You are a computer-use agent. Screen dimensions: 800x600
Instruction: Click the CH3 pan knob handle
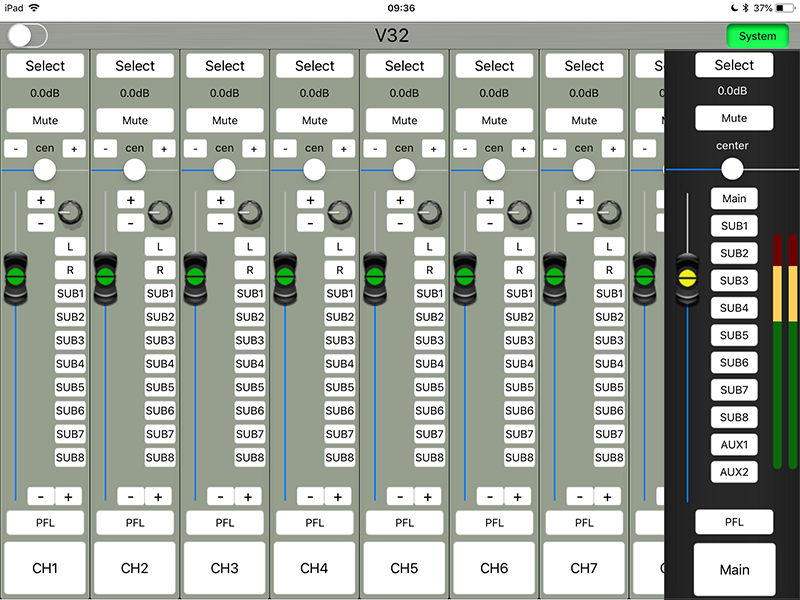(x=224, y=169)
